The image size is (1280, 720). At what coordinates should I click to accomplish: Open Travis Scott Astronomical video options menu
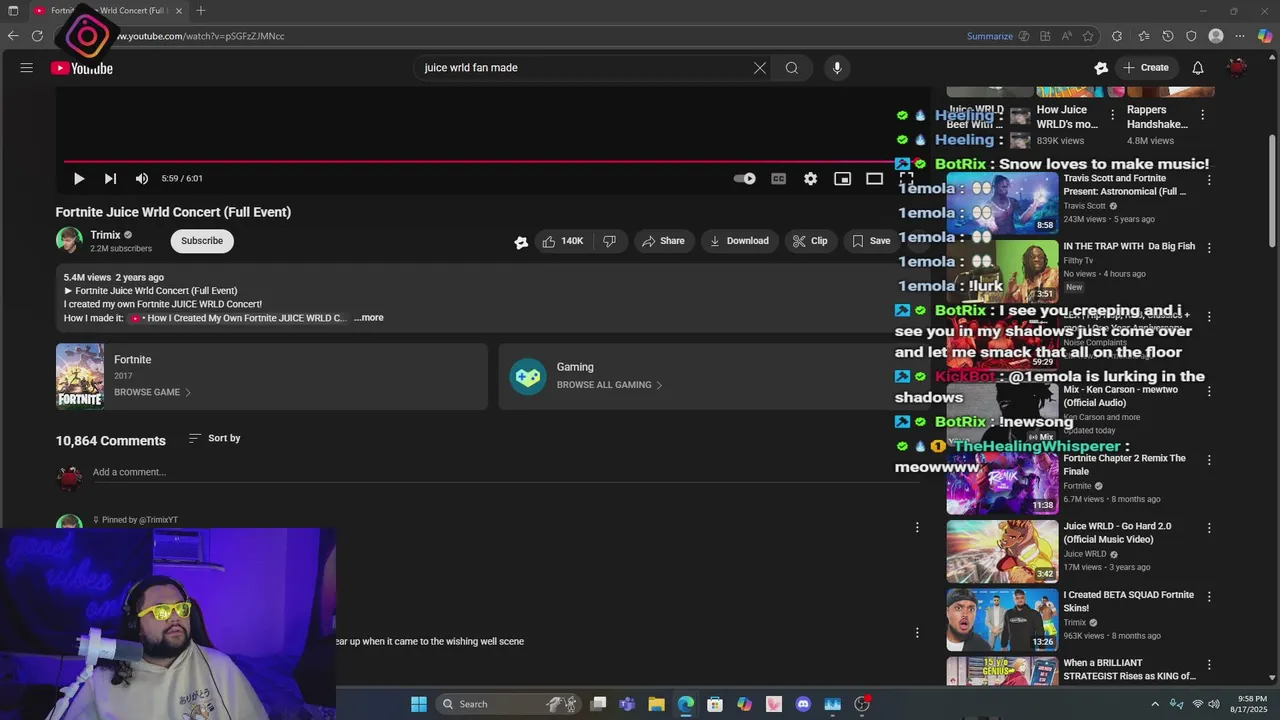[x=1209, y=181]
